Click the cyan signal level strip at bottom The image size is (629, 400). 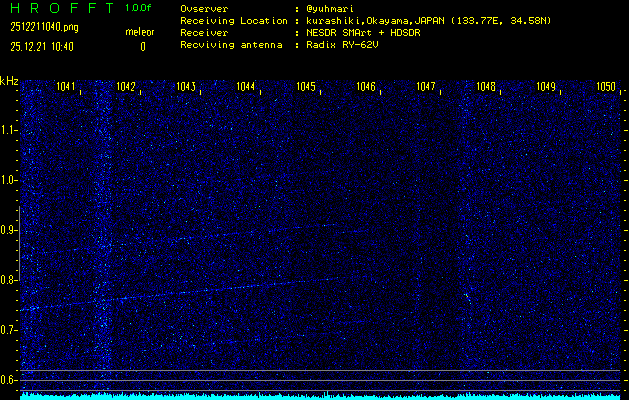320,395
